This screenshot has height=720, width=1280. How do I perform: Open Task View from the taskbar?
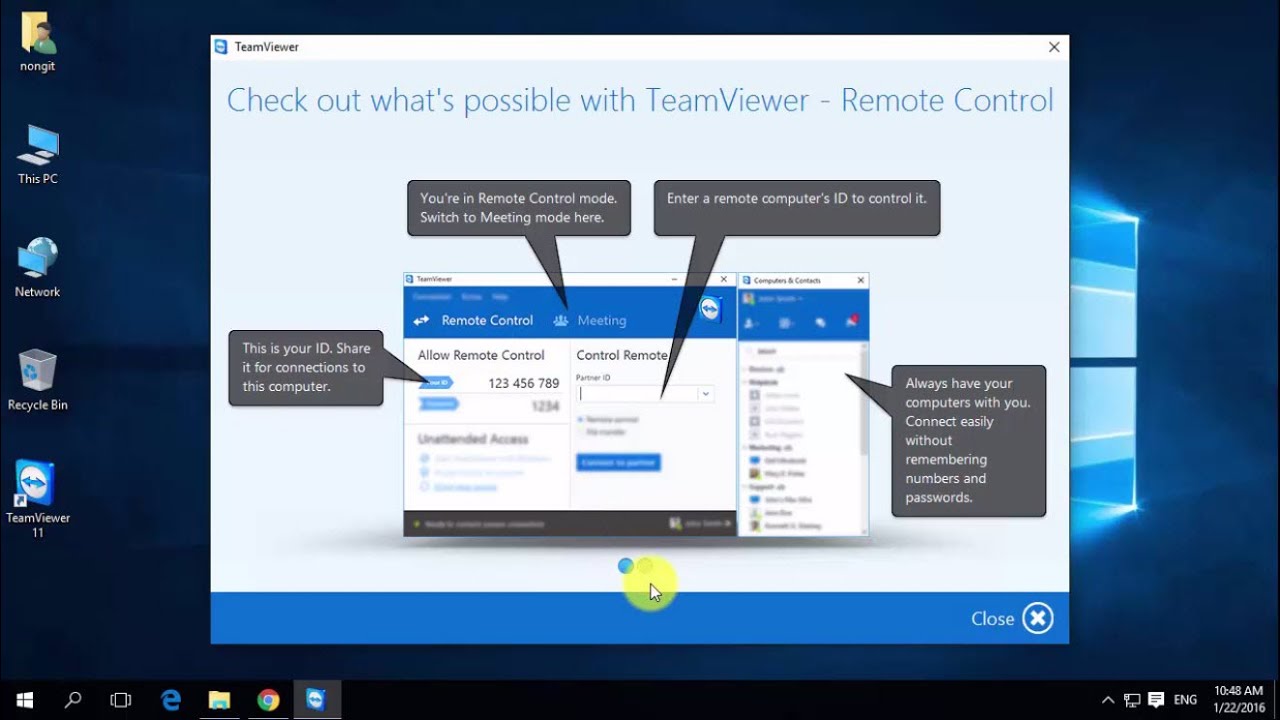[120, 700]
